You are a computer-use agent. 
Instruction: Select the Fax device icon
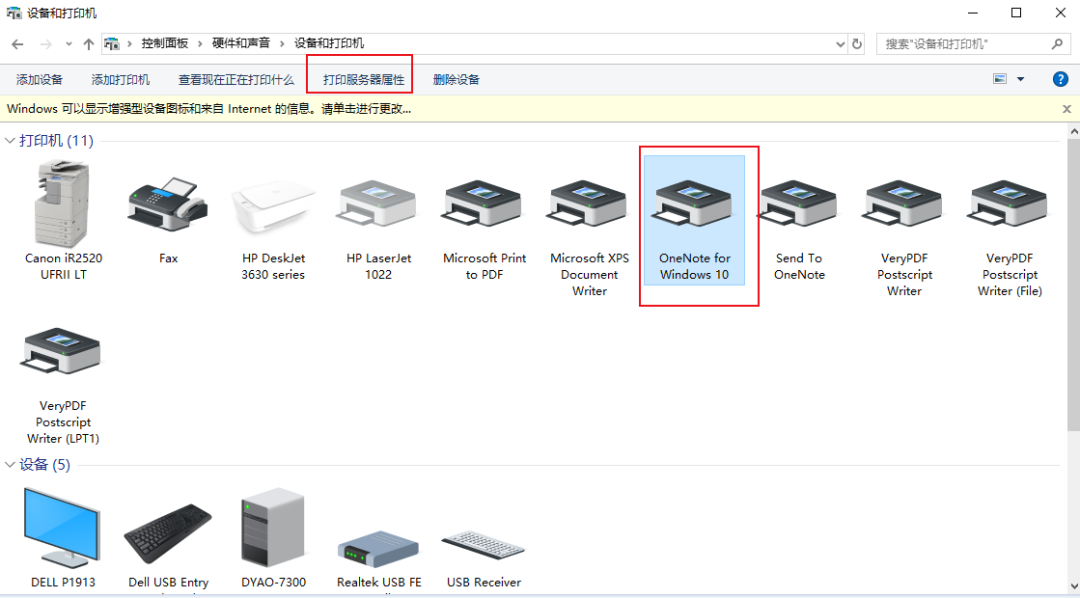(x=168, y=205)
